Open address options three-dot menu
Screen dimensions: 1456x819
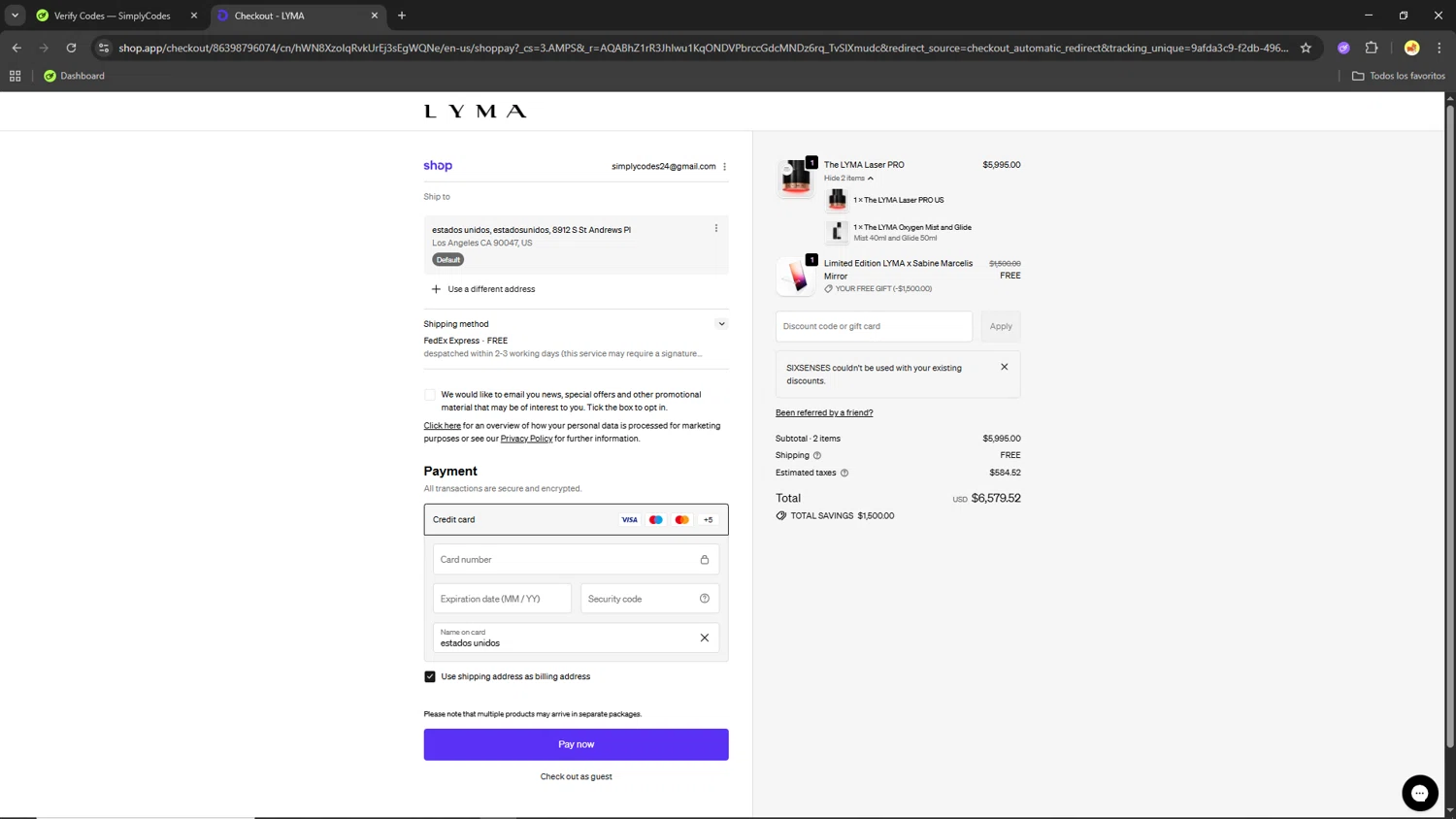[x=716, y=229]
